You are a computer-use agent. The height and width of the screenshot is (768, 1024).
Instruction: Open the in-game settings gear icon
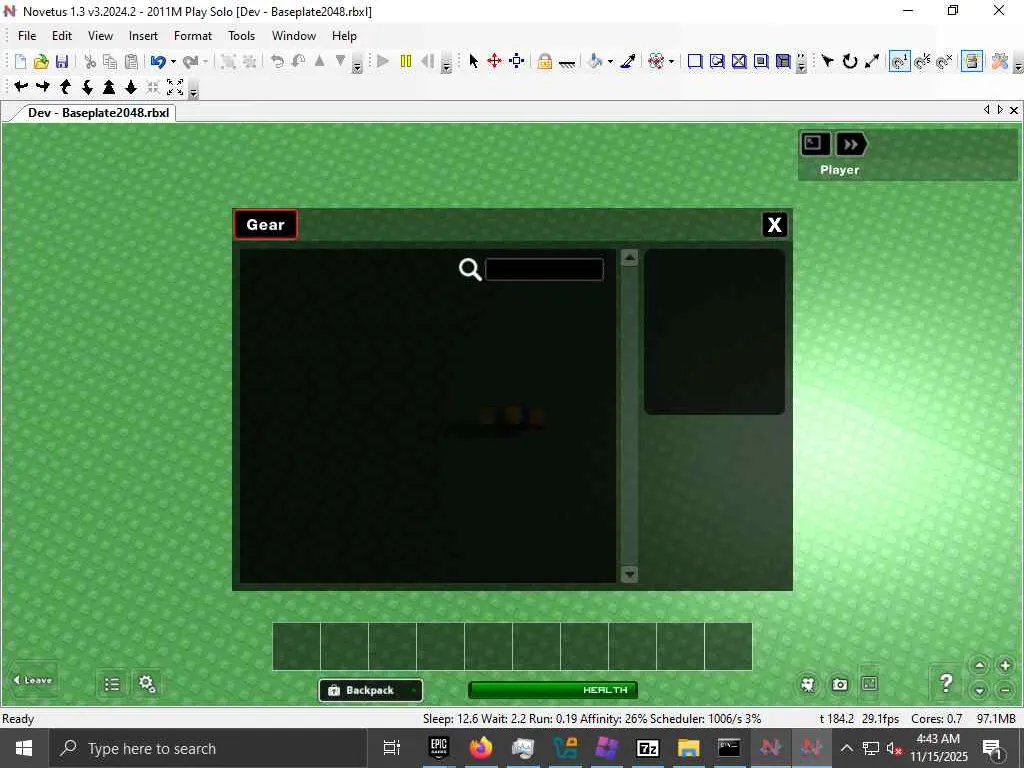coord(147,684)
